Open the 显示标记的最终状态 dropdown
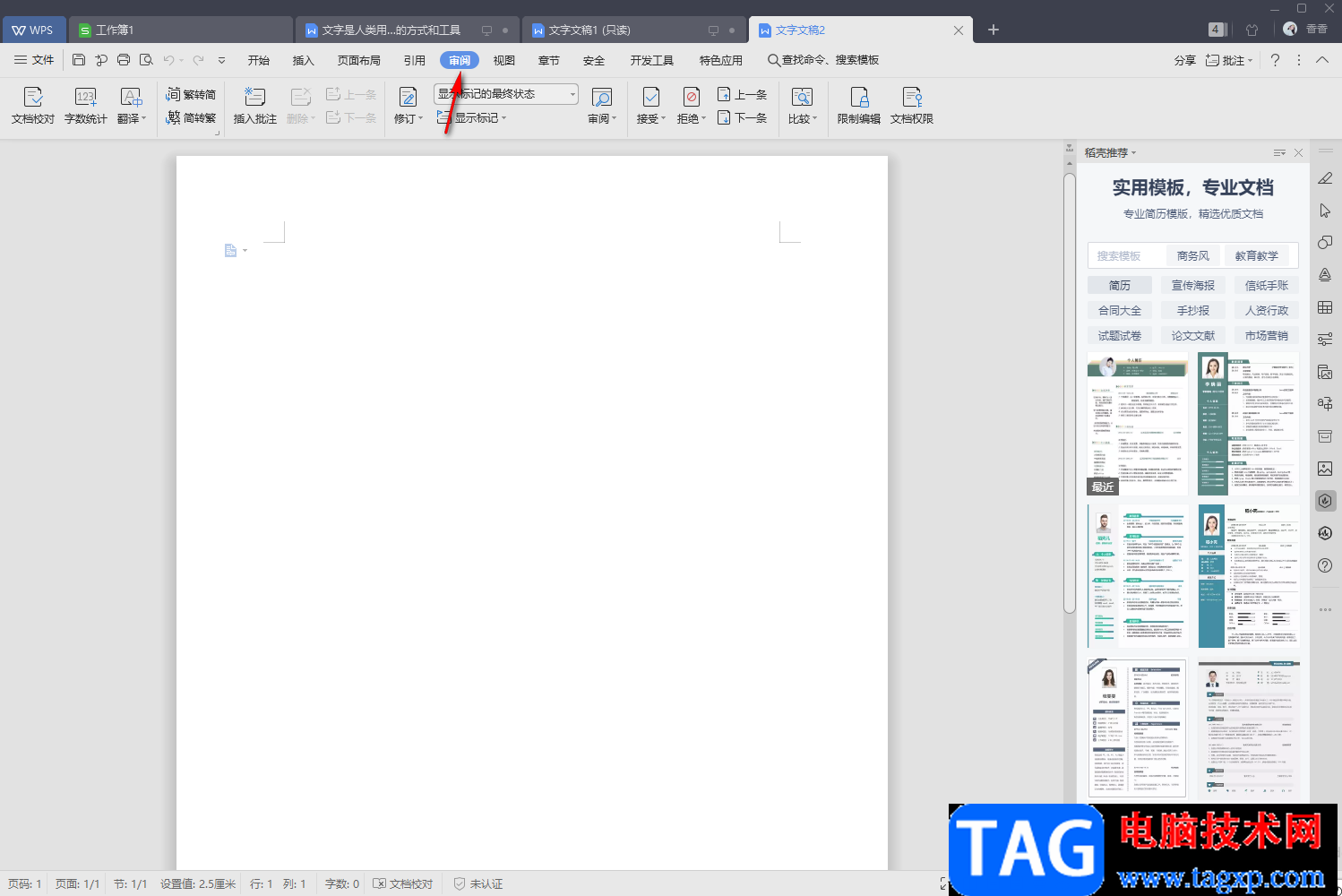This screenshot has height=896, width=1342. (506, 94)
